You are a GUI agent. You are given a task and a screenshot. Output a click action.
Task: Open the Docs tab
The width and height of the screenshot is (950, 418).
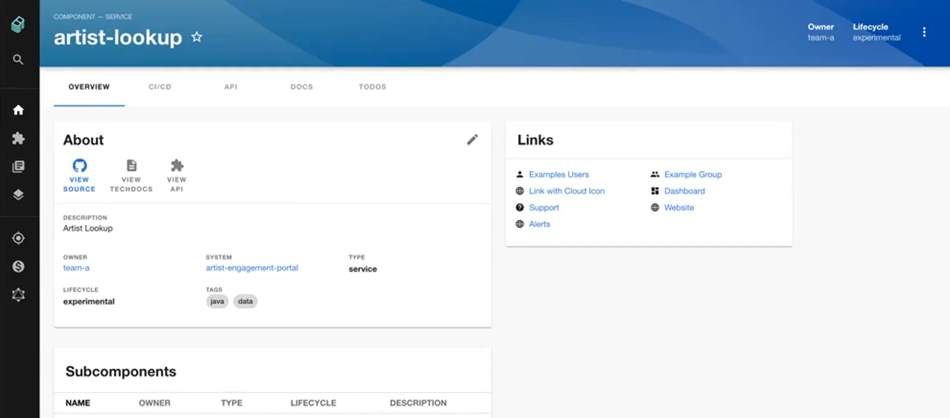click(x=302, y=87)
